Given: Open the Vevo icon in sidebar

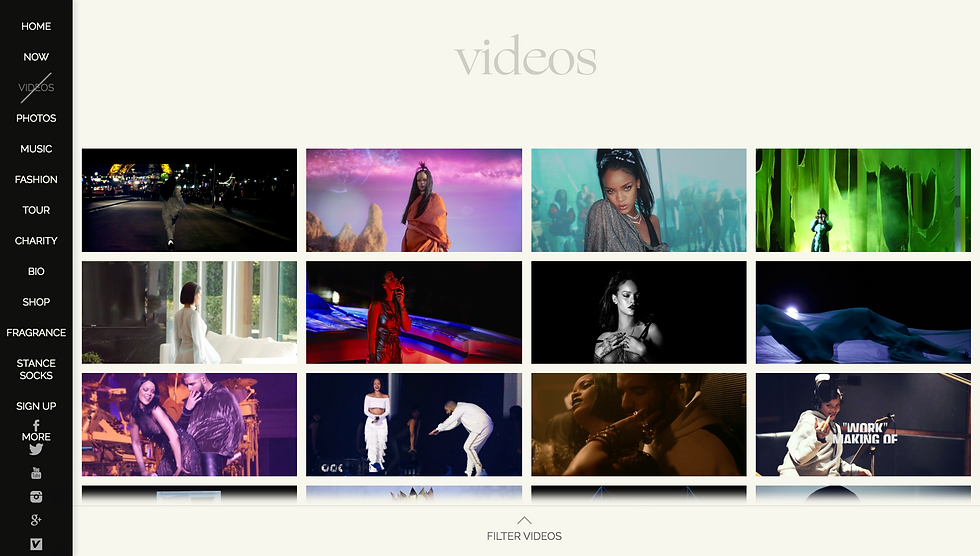Looking at the screenshot, I should [x=36, y=544].
